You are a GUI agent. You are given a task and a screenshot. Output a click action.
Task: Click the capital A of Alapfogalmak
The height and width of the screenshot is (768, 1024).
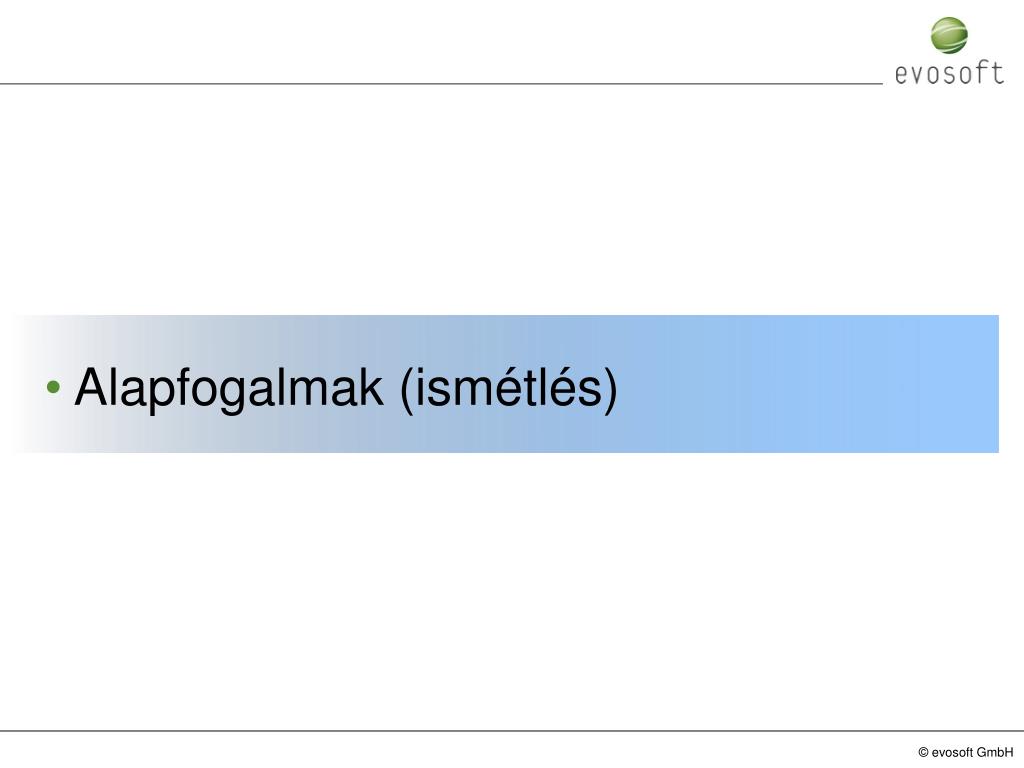pos(91,387)
